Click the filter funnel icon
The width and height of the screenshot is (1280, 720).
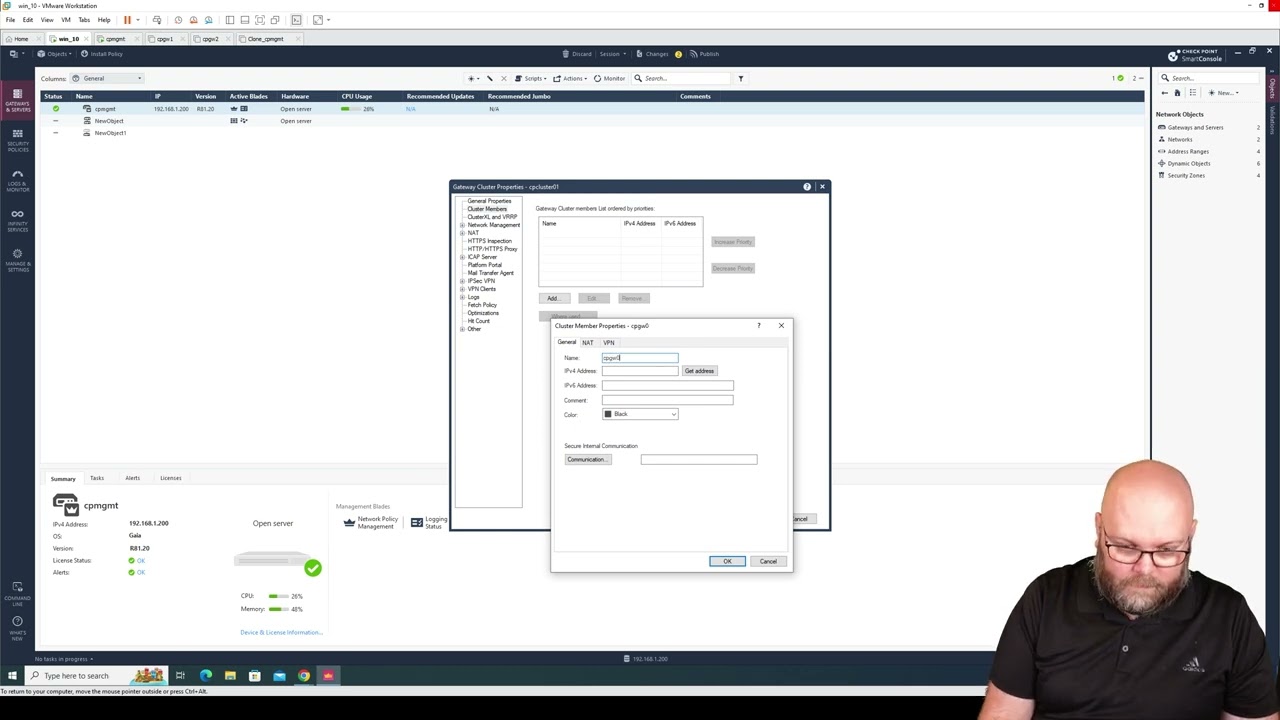click(740, 78)
